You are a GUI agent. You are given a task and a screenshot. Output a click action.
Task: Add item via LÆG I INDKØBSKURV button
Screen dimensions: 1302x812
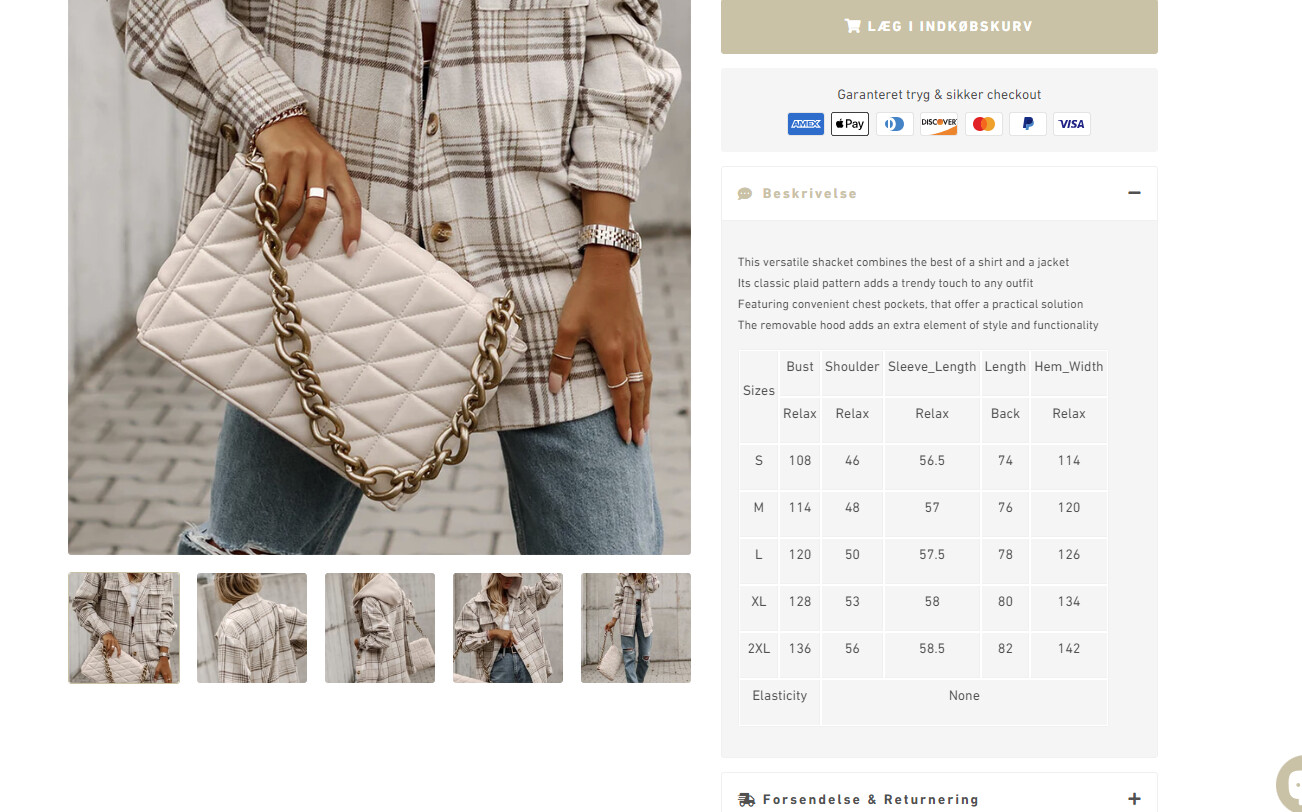coord(939,26)
